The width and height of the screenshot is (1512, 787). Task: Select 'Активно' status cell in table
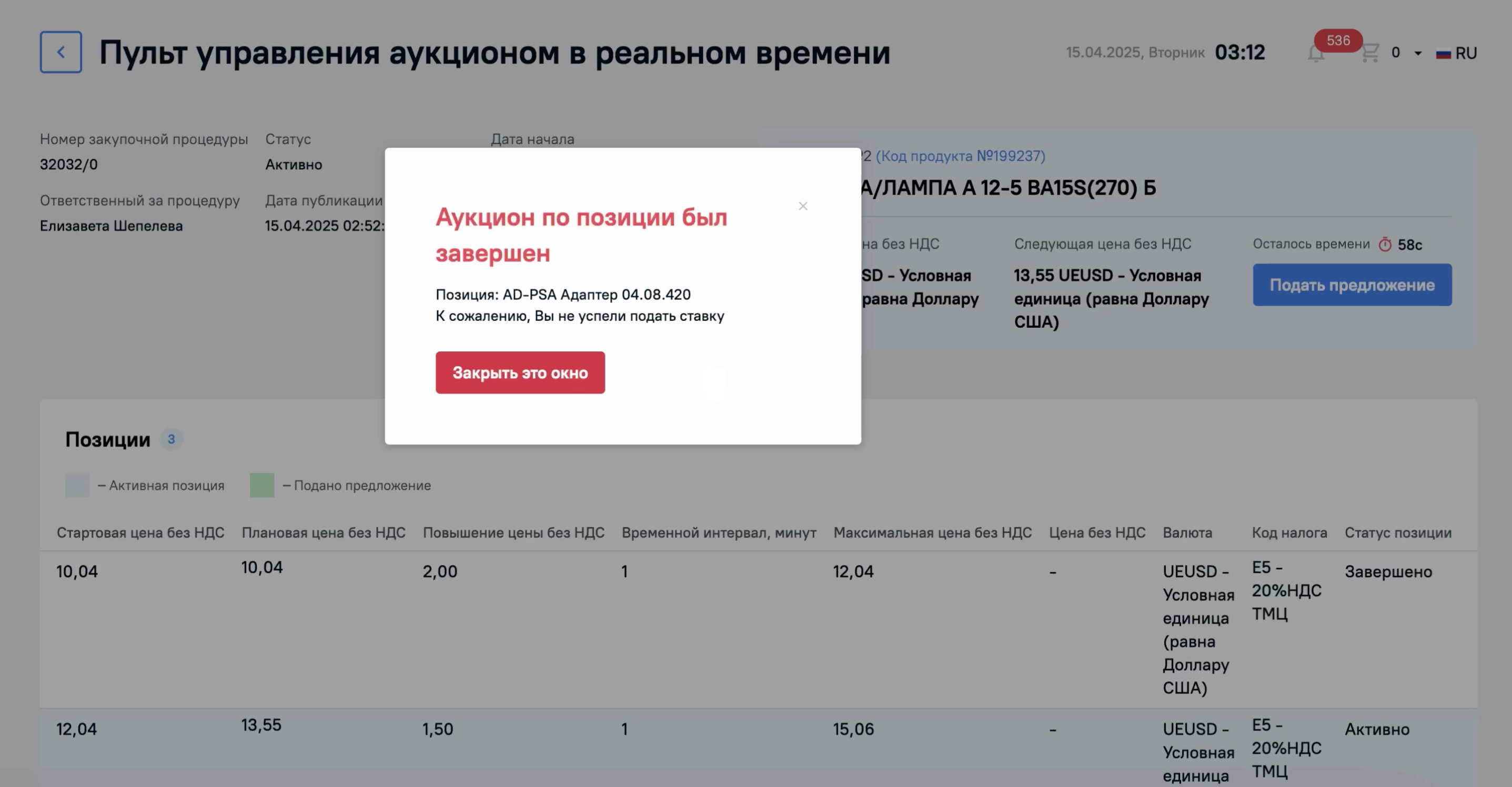(x=1377, y=730)
